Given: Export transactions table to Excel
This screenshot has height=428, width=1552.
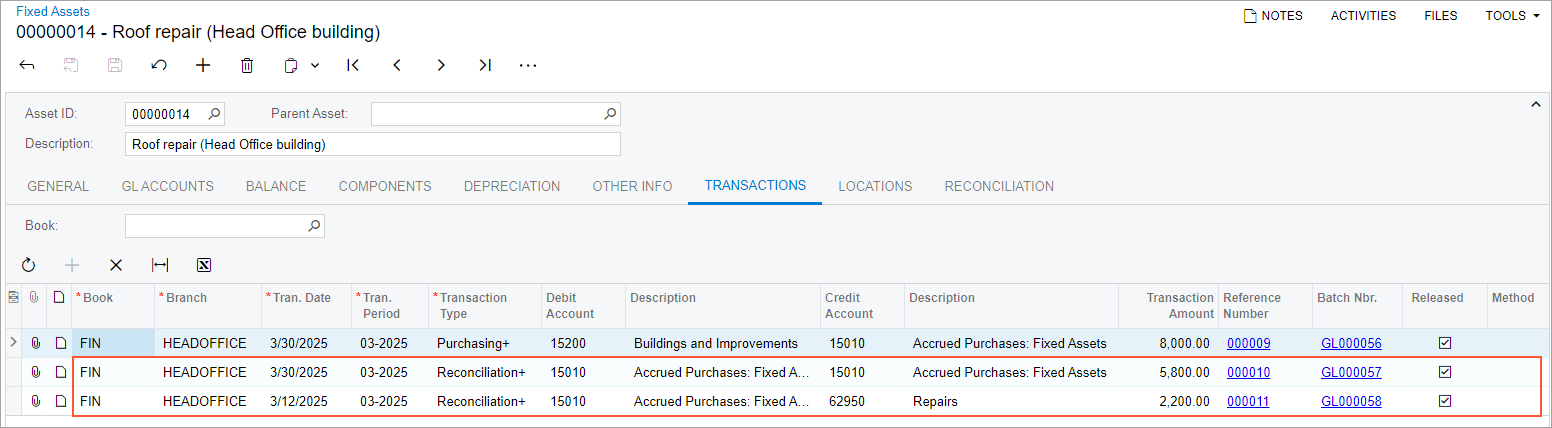Looking at the screenshot, I should point(204,265).
